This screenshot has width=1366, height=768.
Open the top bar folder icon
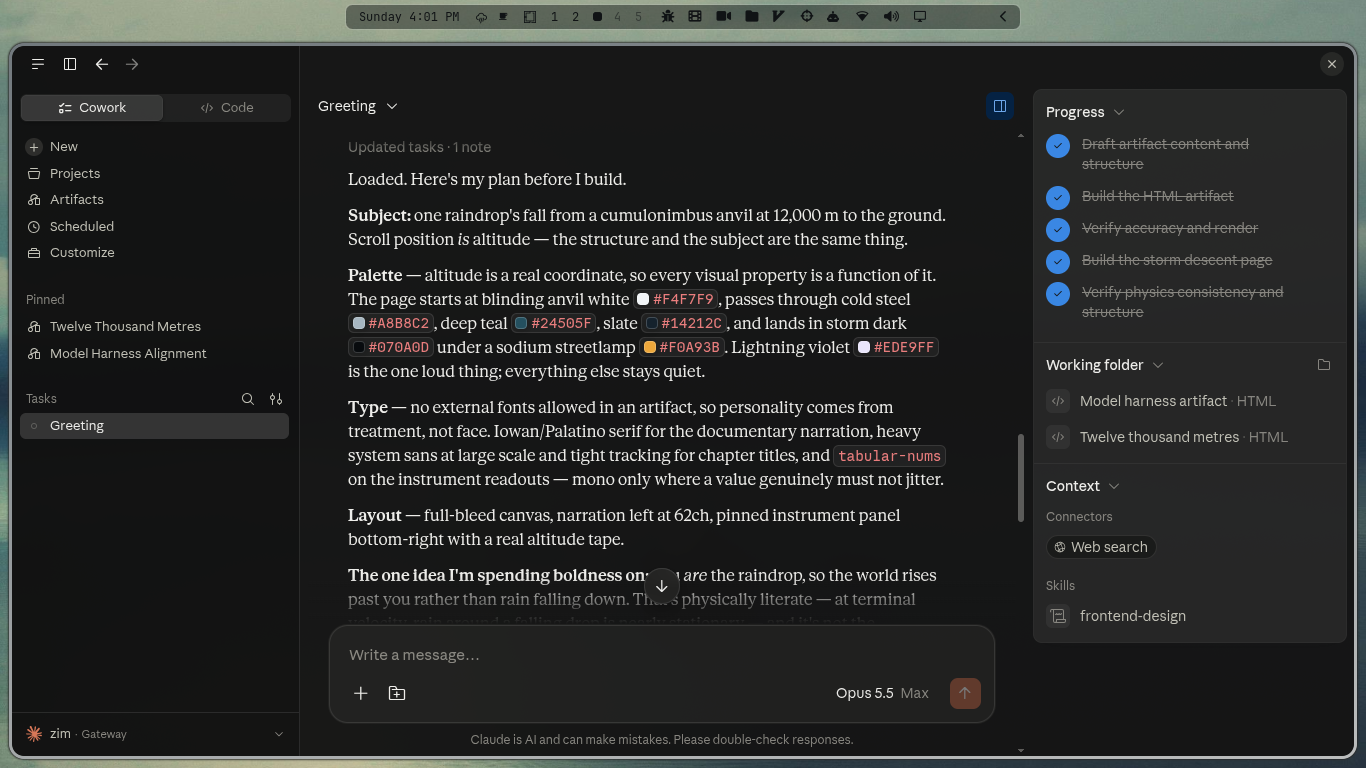tap(751, 17)
